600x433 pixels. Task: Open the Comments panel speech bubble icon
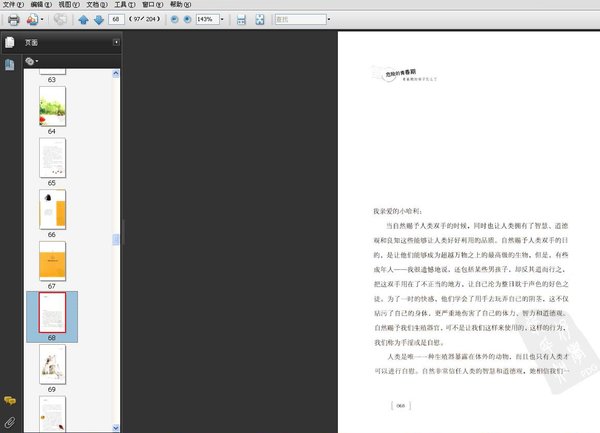(10, 400)
